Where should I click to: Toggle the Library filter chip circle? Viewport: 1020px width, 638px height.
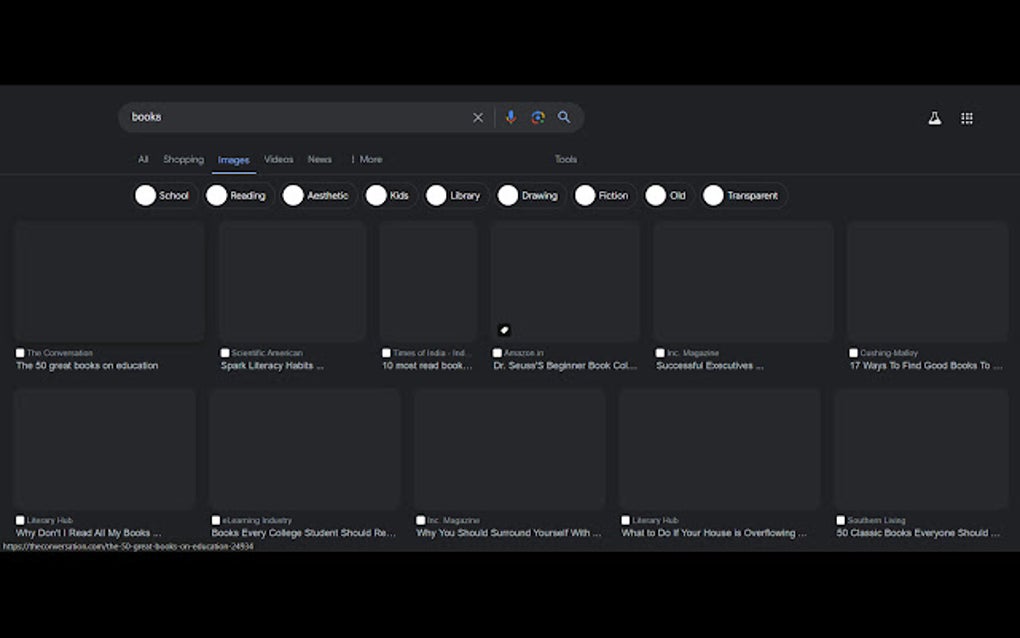coord(438,195)
